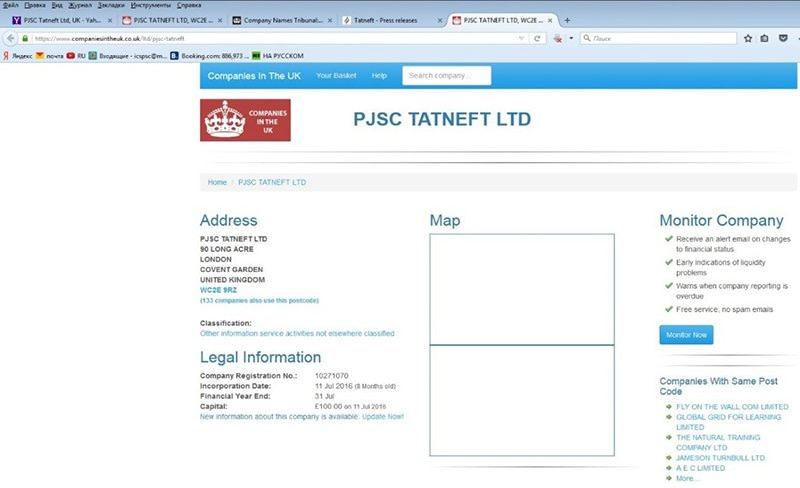Screen dimensions: 800x488
Task: Click Your Basket in the navbar
Action: click(x=336, y=76)
